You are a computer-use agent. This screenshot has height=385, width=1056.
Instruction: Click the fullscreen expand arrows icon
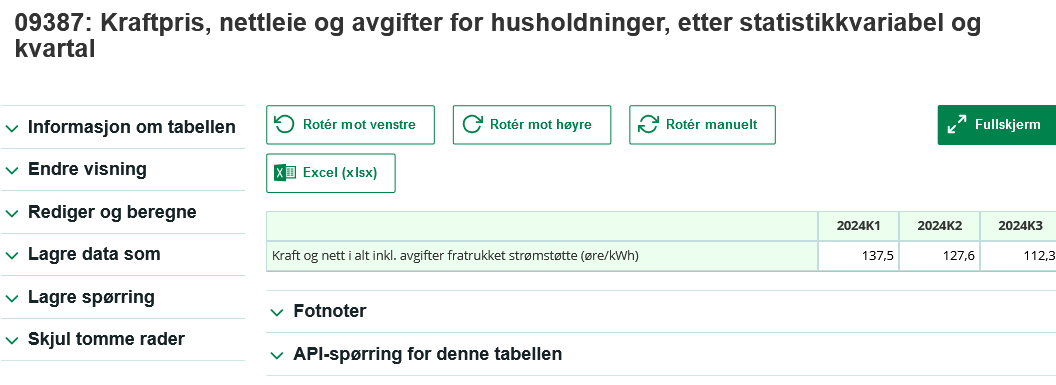[x=956, y=125]
